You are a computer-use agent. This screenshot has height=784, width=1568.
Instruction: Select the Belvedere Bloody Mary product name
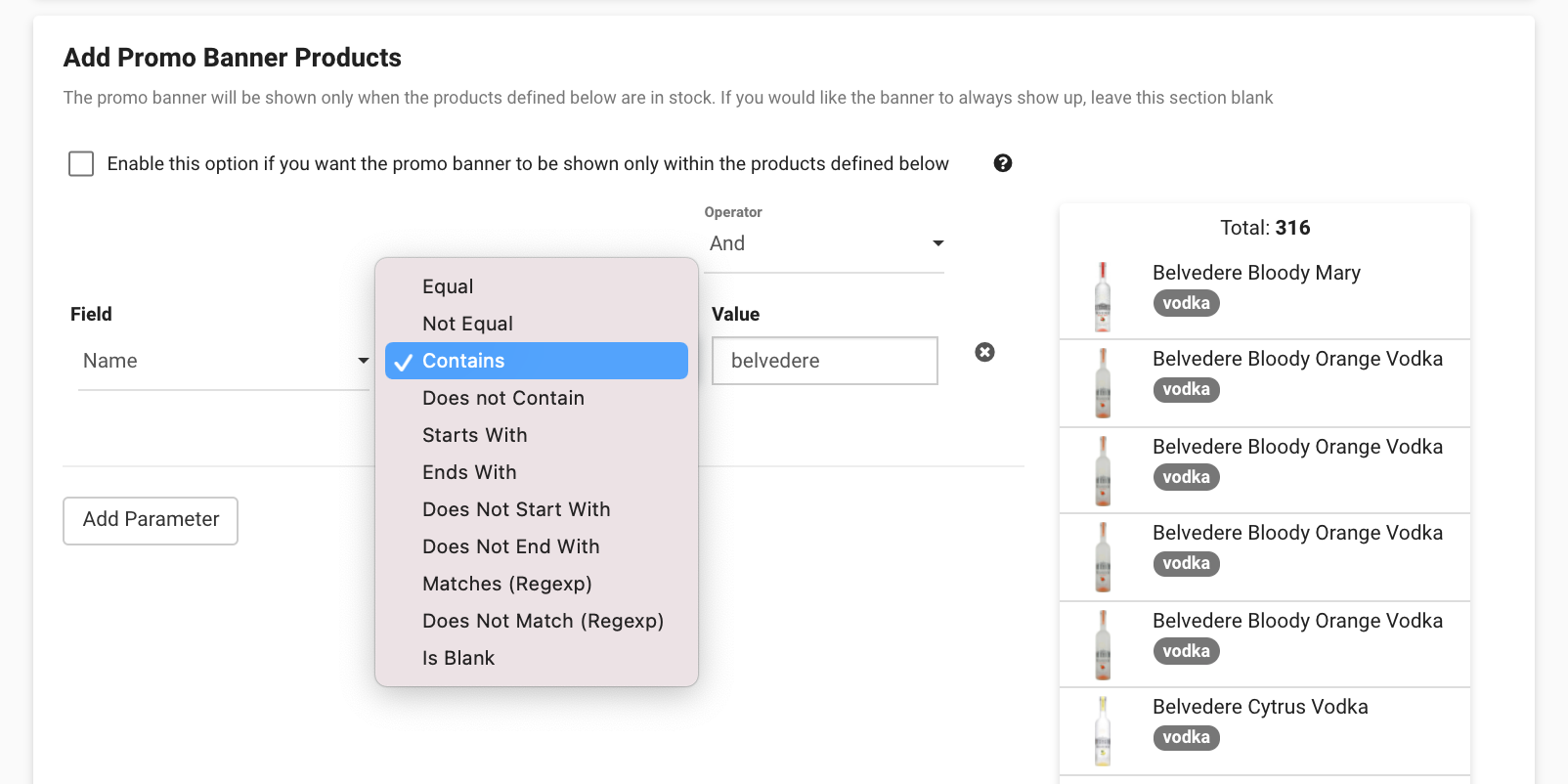click(1256, 273)
